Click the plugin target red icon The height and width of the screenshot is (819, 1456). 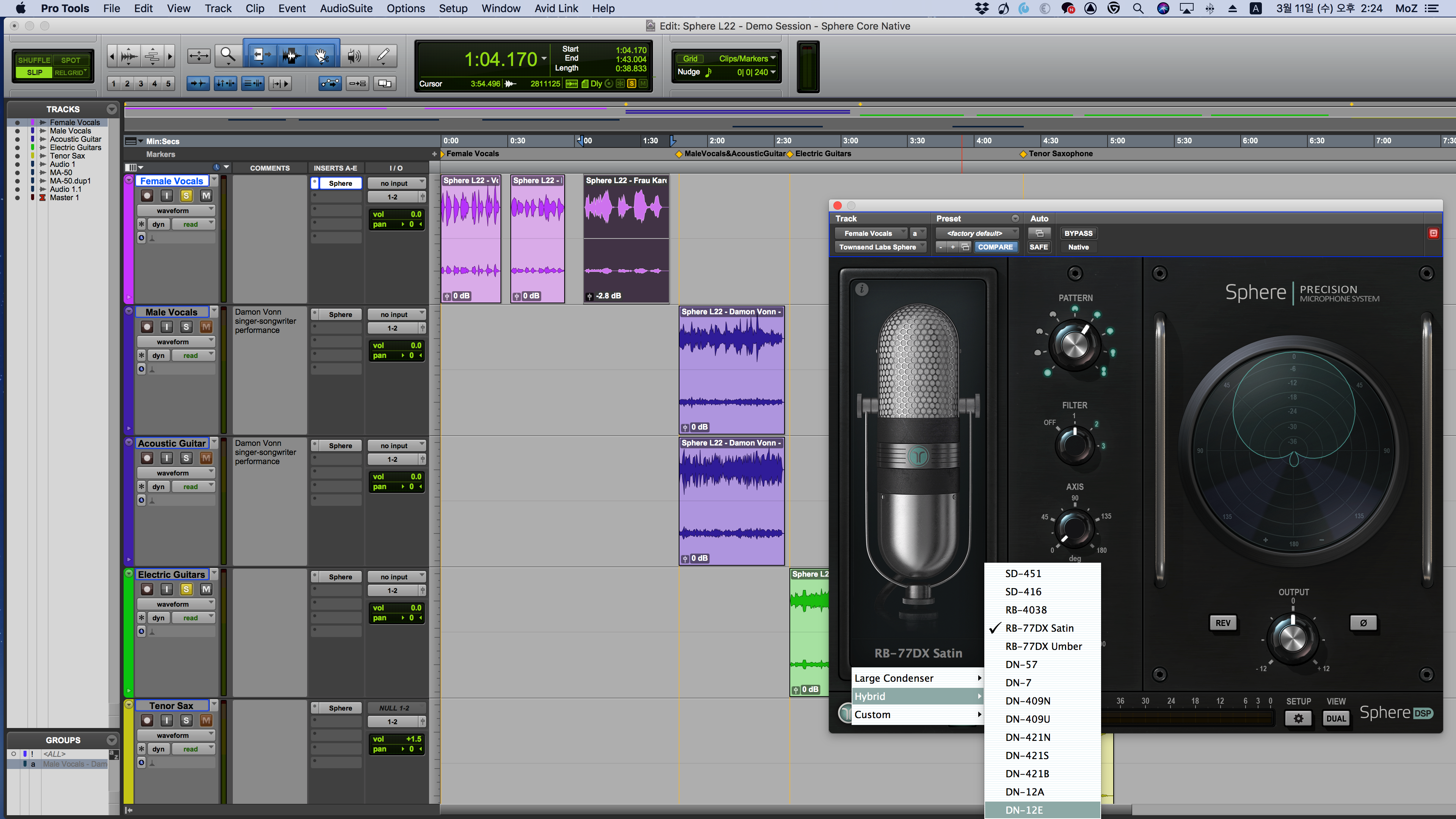click(1433, 234)
